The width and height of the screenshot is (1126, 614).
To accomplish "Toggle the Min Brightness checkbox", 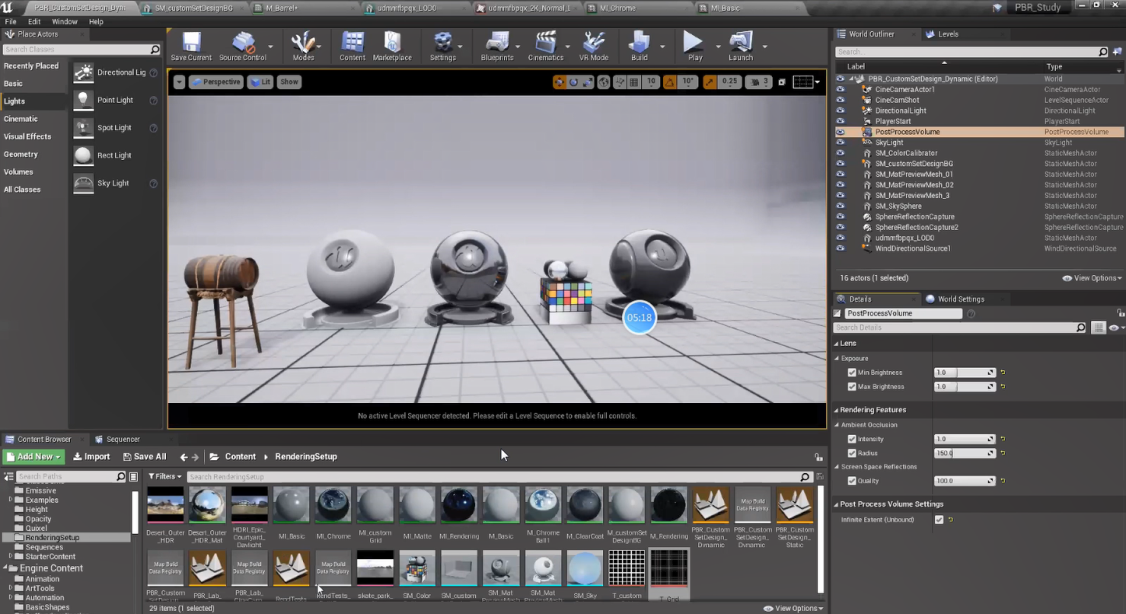I will tap(852, 373).
